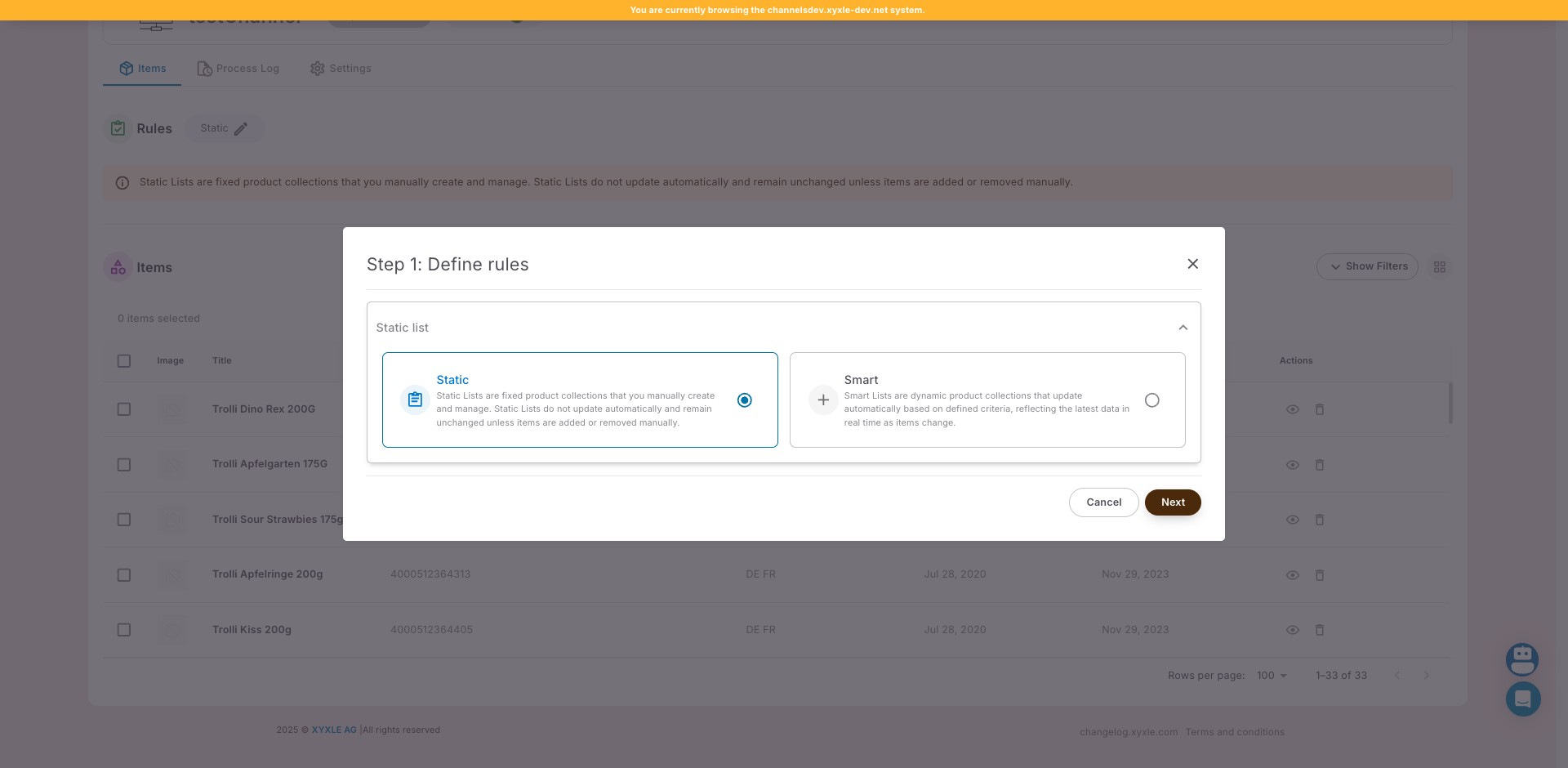1568x768 pixels.
Task: Check the Trolli Apfelgarten 175G checkbox
Action: [124, 465]
